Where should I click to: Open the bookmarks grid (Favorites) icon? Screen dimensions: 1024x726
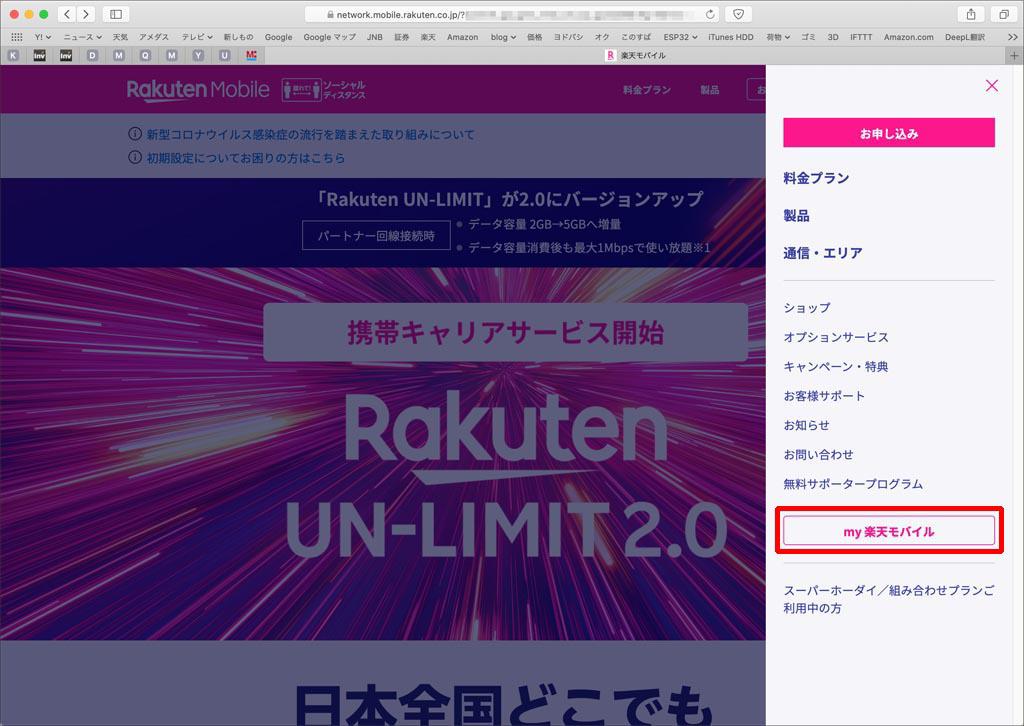click(16, 37)
